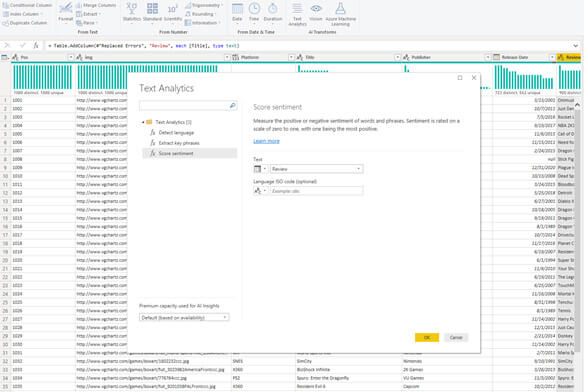This screenshot has height=392, width=584.
Task: Click the Publisher column header
Action: tap(447, 57)
